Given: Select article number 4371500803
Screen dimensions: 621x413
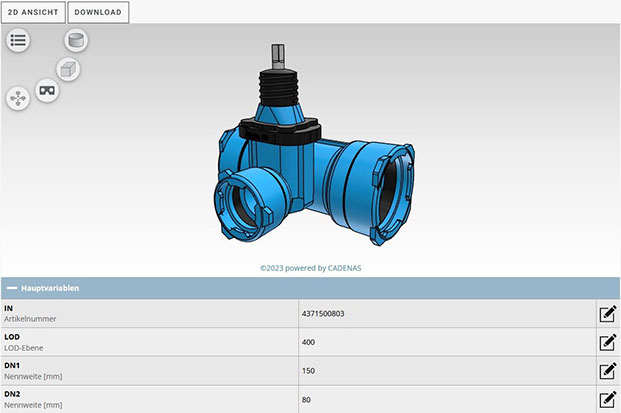Looking at the screenshot, I should [323, 314].
